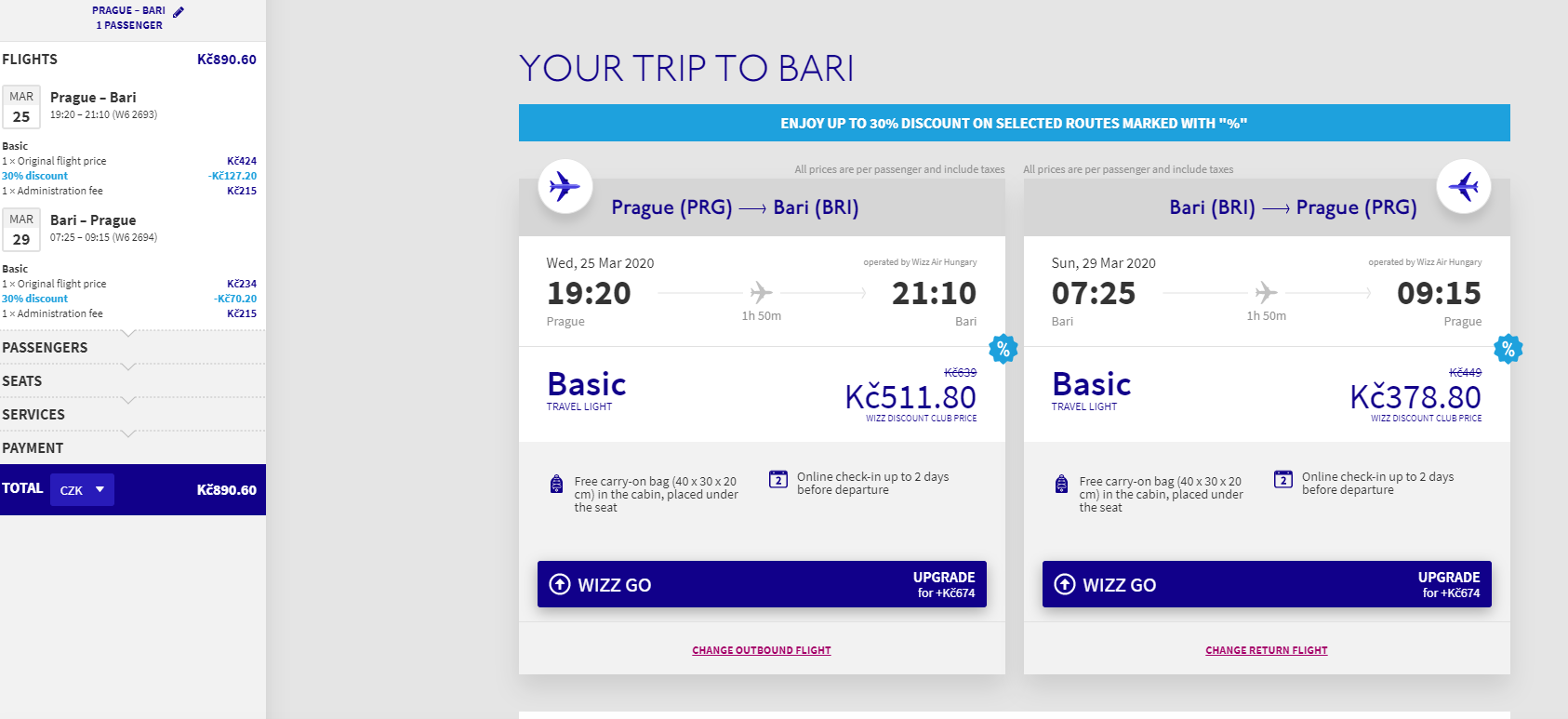1568x719 pixels.
Task: Click the upgrade arrow icon on outbound WIZZ GO
Action: [x=560, y=584]
